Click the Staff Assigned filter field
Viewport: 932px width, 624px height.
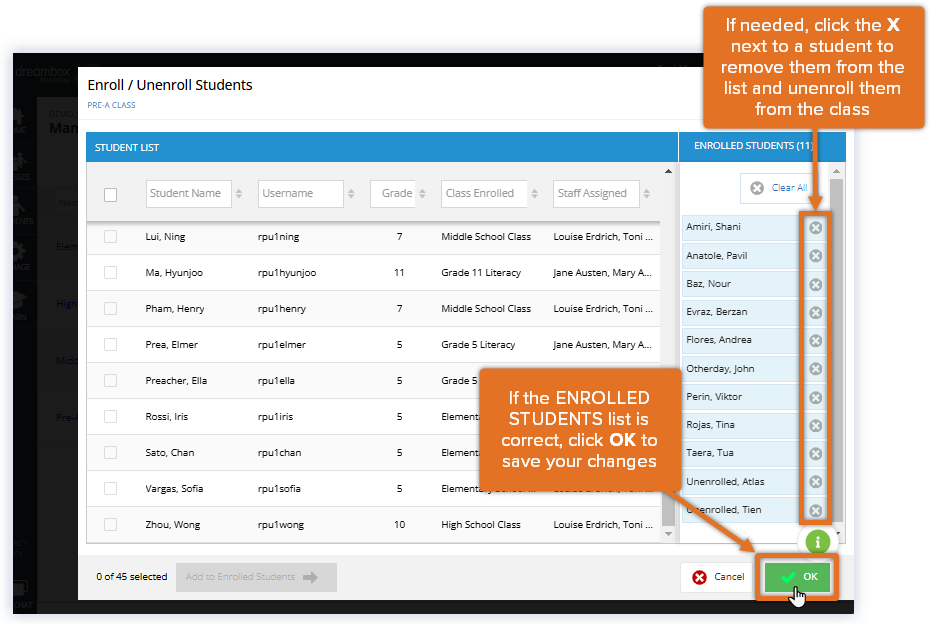tap(596, 194)
